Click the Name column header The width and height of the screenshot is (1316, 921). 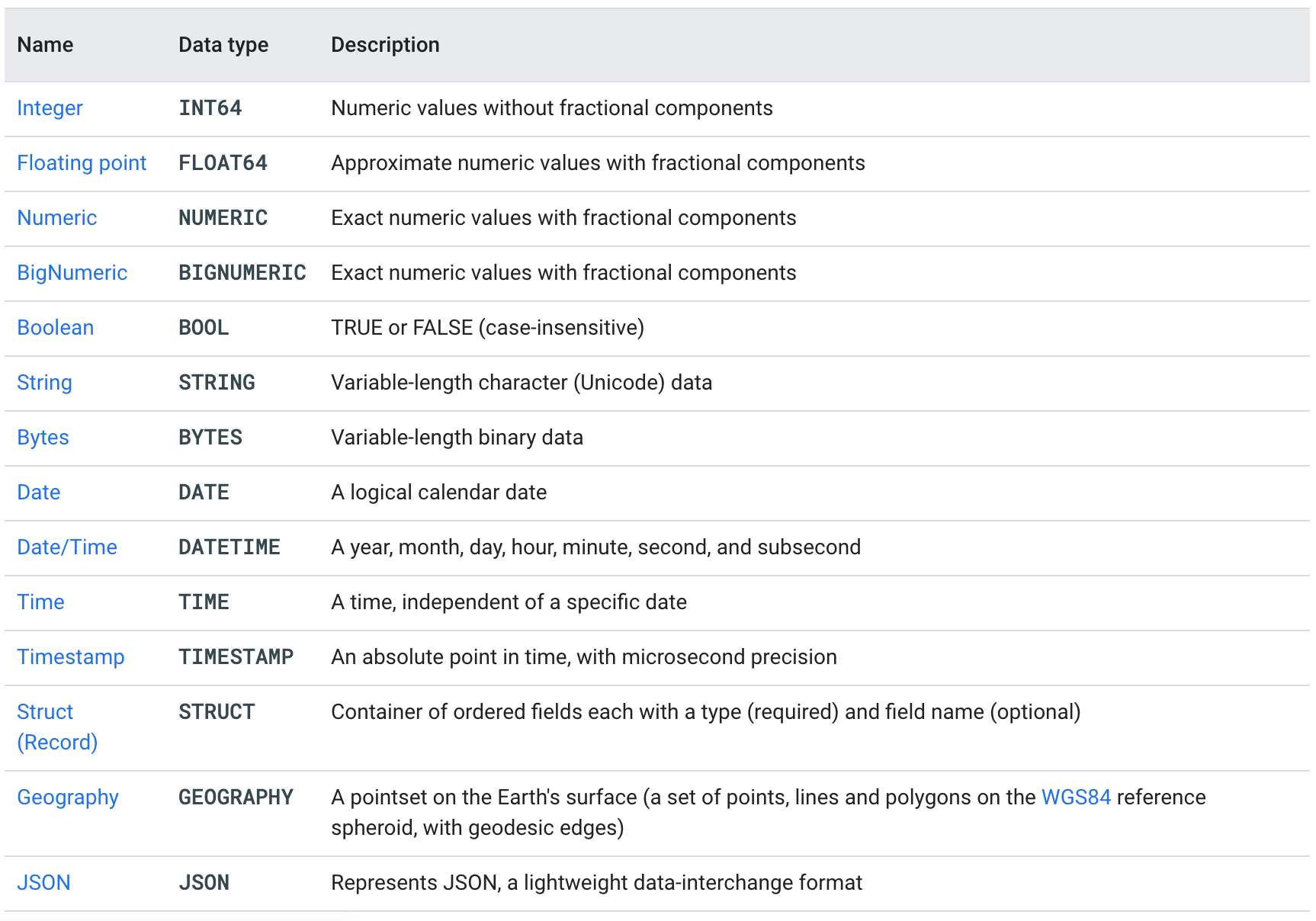click(x=46, y=45)
